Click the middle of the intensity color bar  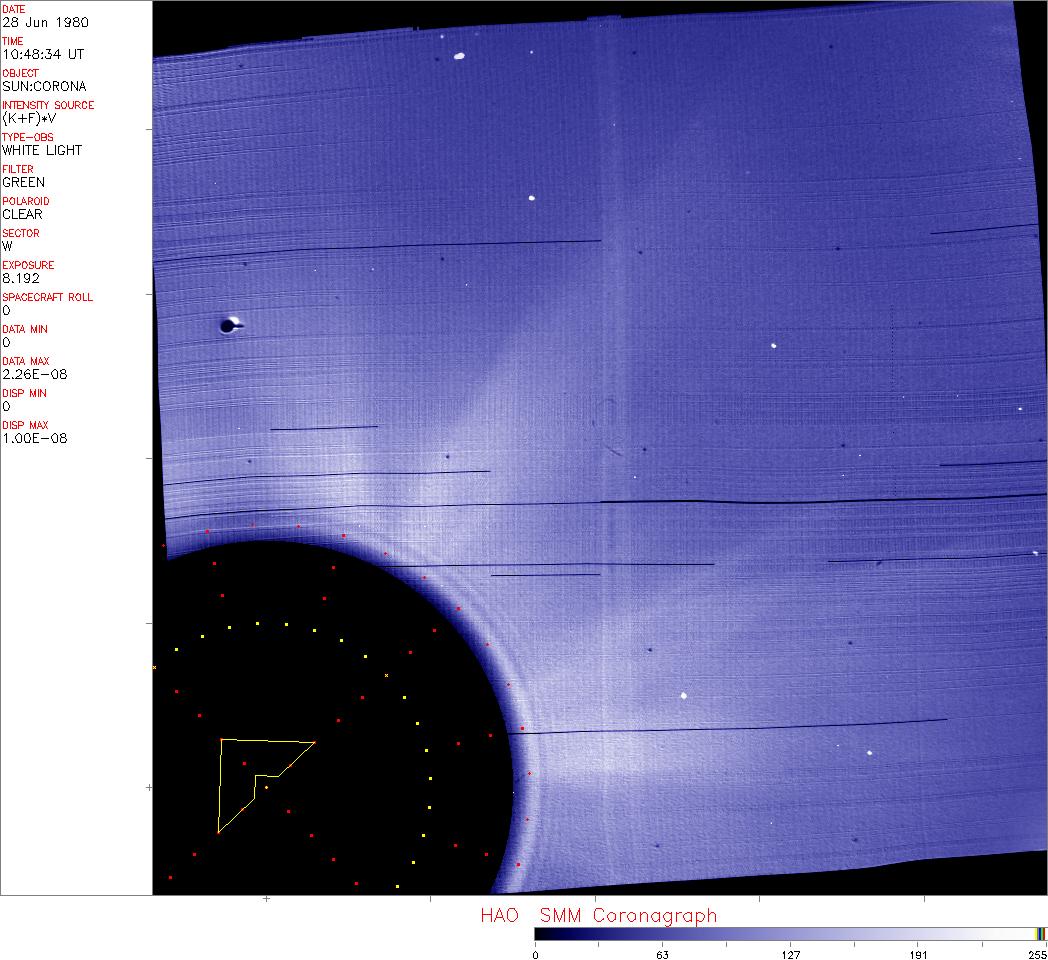[790, 933]
